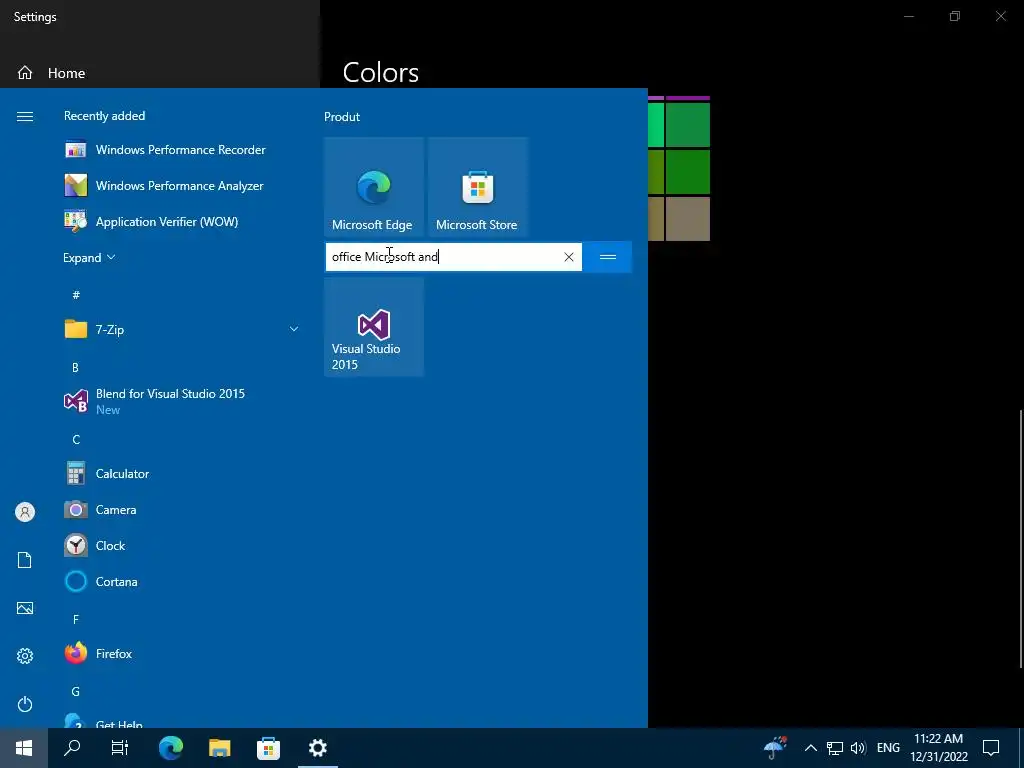Click the network tray icon
Image resolution: width=1024 pixels, height=768 pixels.
click(x=835, y=748)
